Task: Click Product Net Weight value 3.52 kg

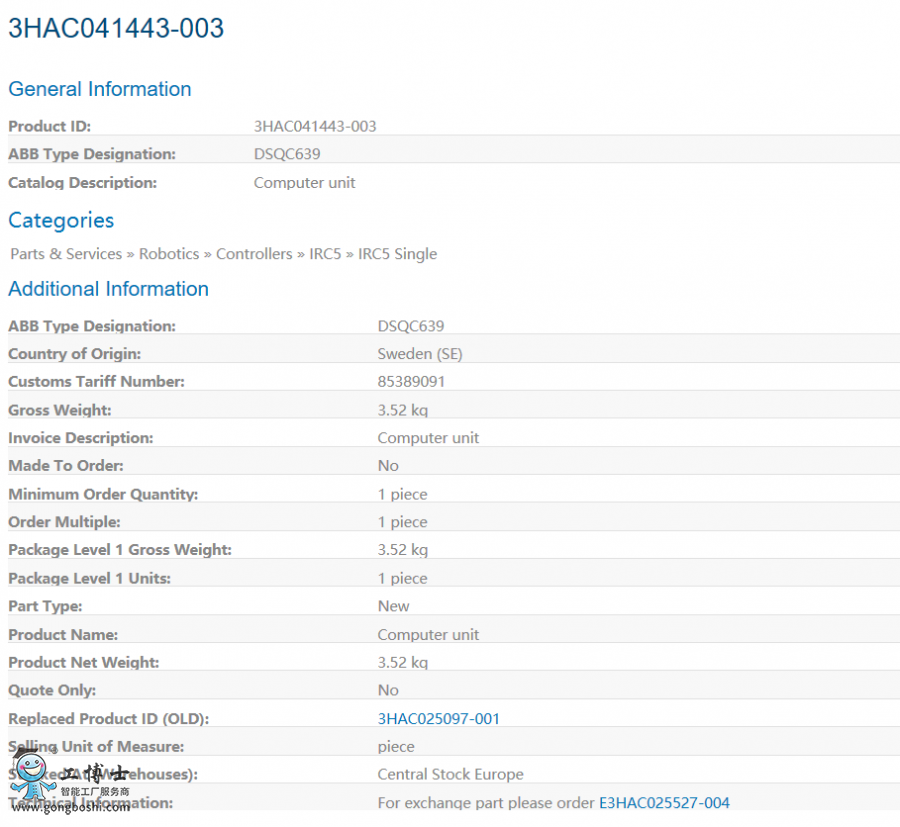Action: [x=403, y=662]
